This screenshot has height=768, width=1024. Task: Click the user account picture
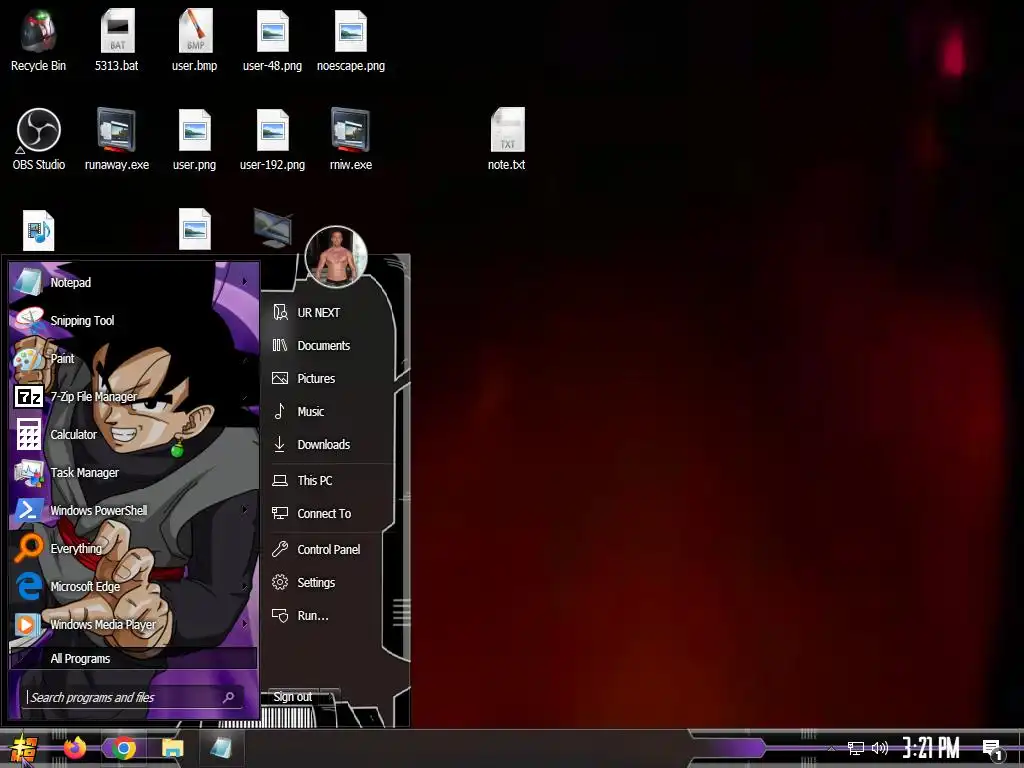(336, 257)
